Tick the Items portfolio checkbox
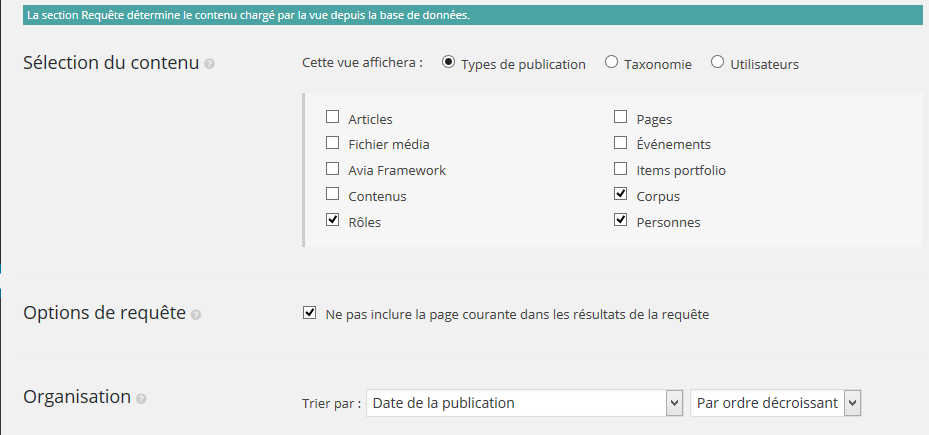The width and height of the screenshot is (929, 435). (x=621, y=169)
